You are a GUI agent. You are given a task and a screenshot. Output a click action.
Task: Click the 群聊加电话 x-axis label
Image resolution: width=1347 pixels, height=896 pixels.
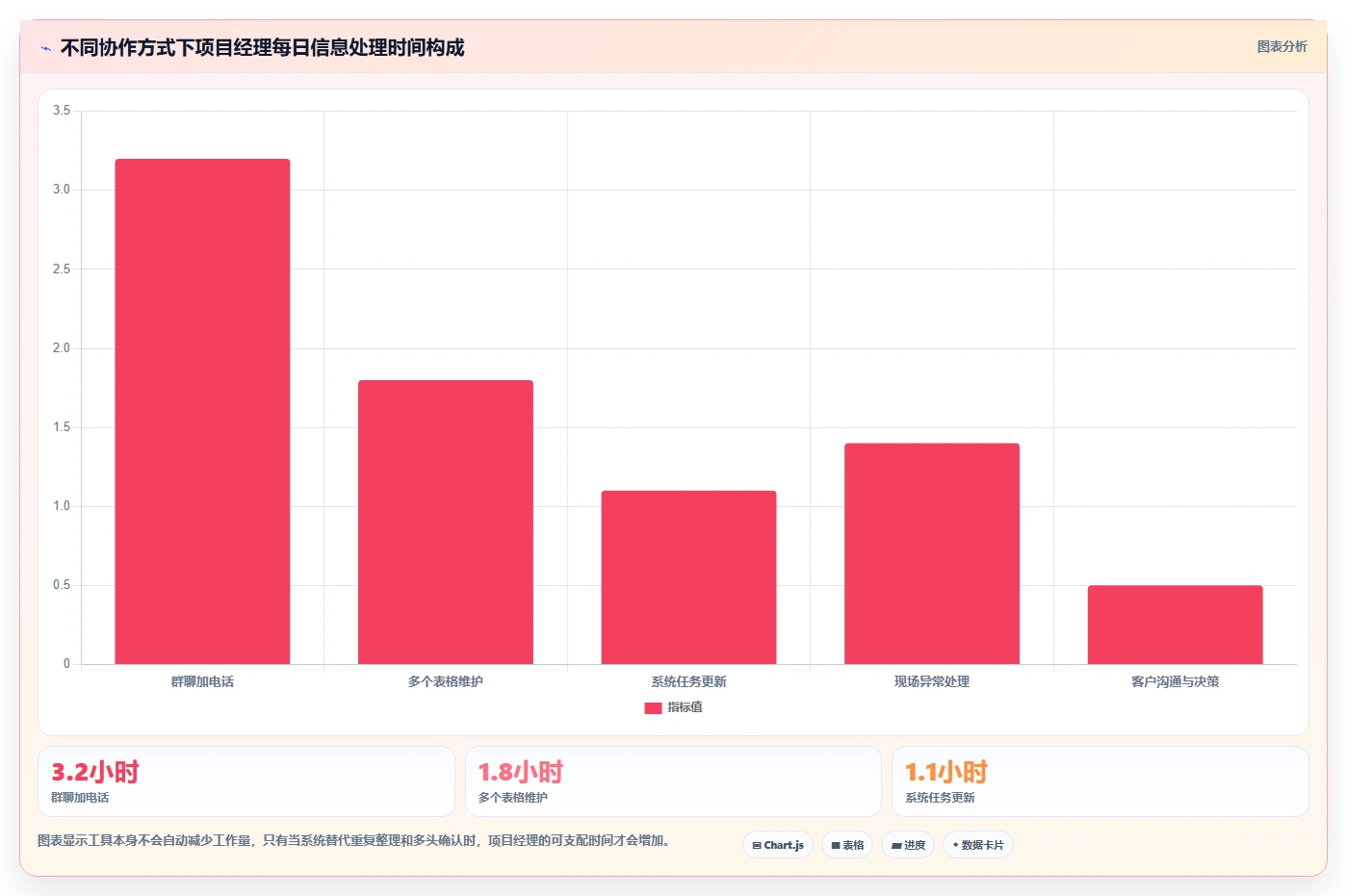[x=202, y=681]
